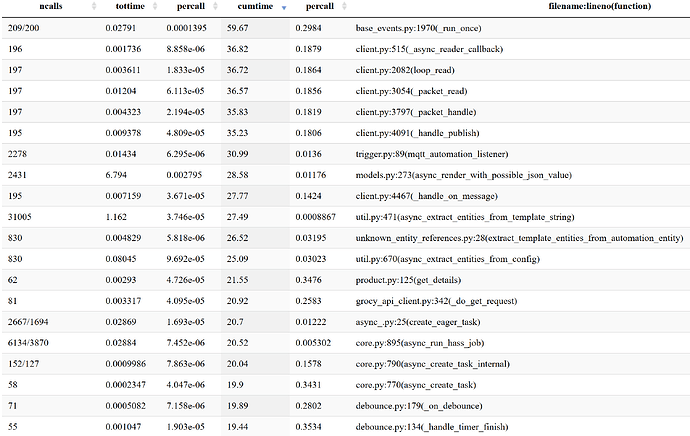Screen dimensions: 690x436
Task: Select product.py:125(get_details) entry
Action: pos(408,280)
